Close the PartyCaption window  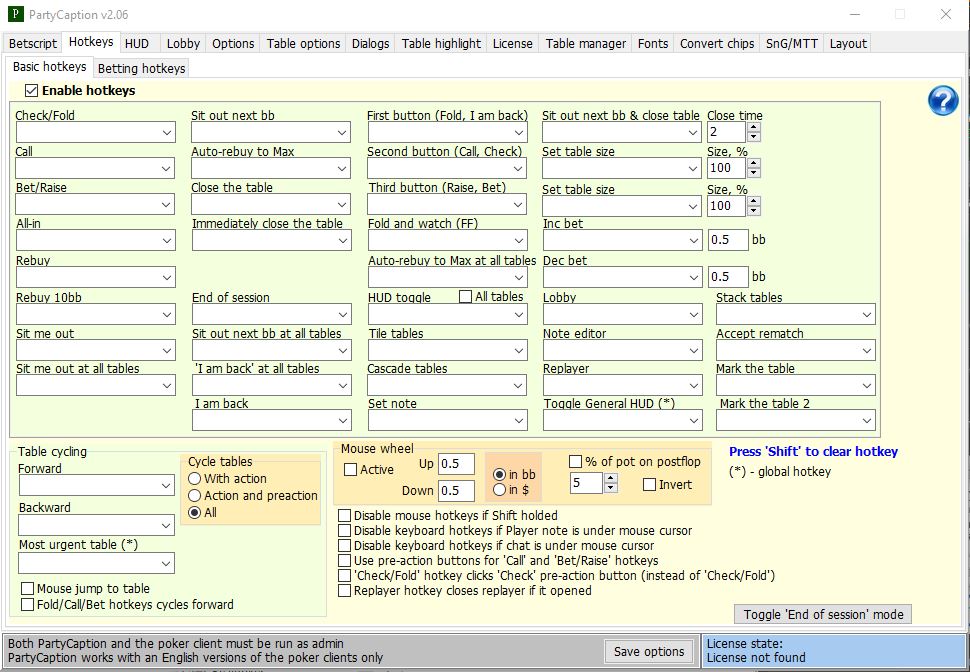click(x=945, y=14)
